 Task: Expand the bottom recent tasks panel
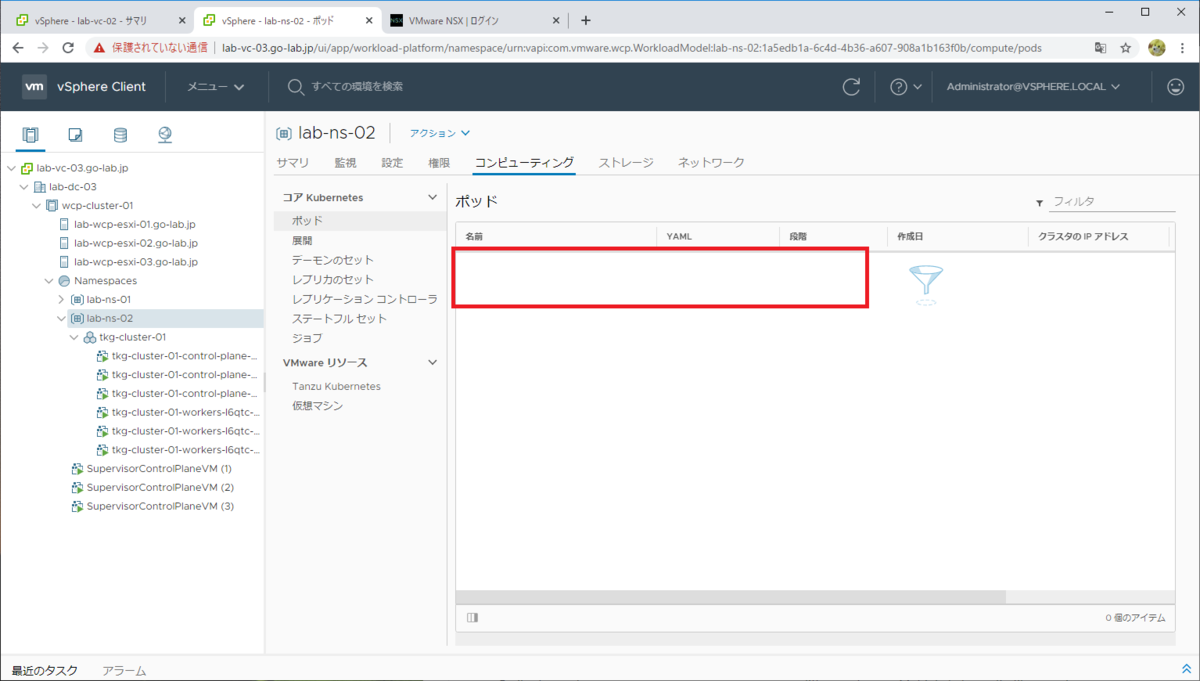pyautogui.click(x=1186, y=669)
